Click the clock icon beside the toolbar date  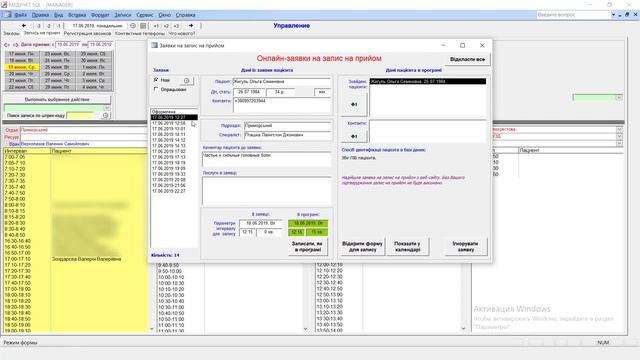(x=133, y=26)
